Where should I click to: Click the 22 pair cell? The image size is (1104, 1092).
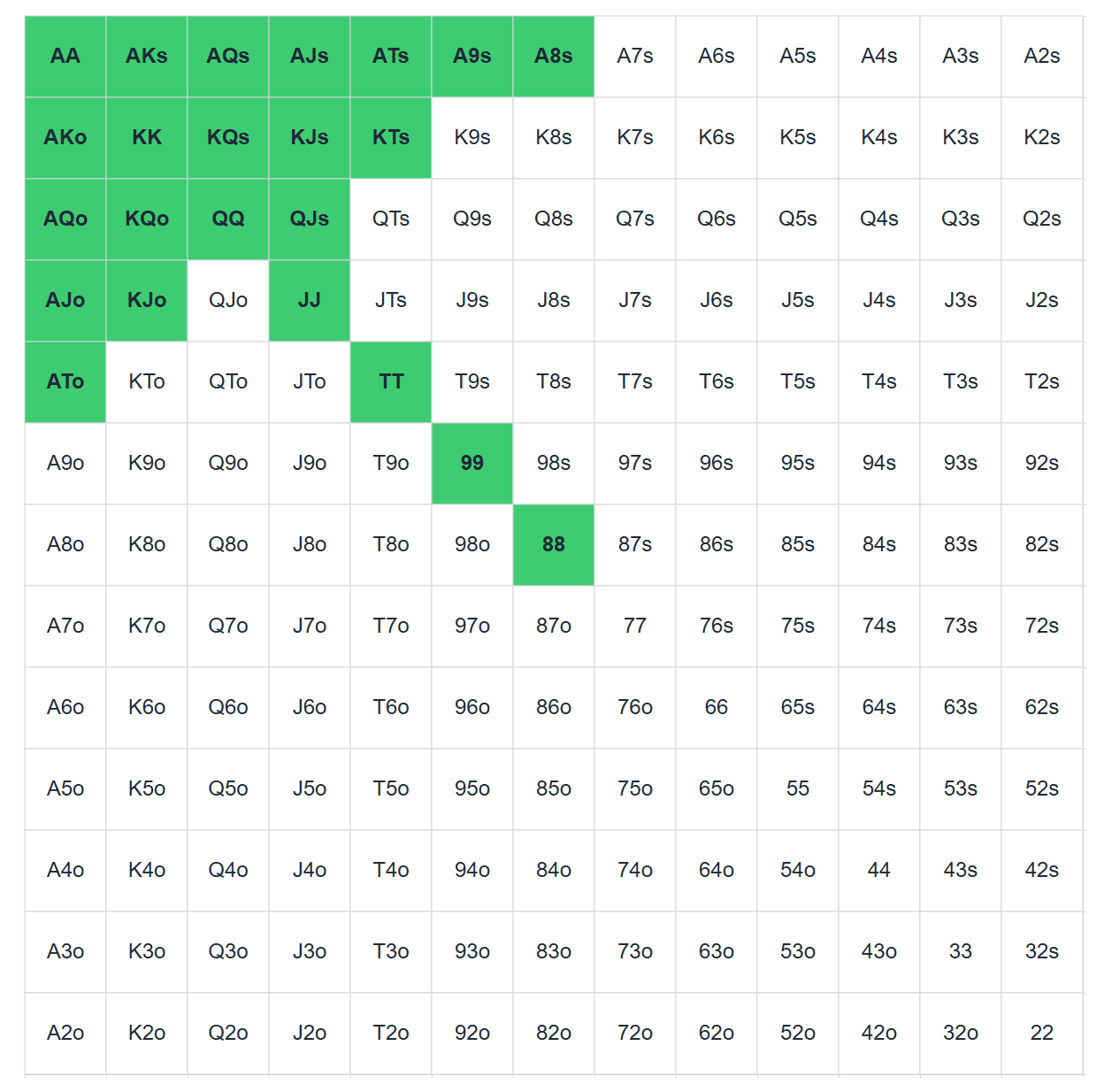point(1042,1034)
